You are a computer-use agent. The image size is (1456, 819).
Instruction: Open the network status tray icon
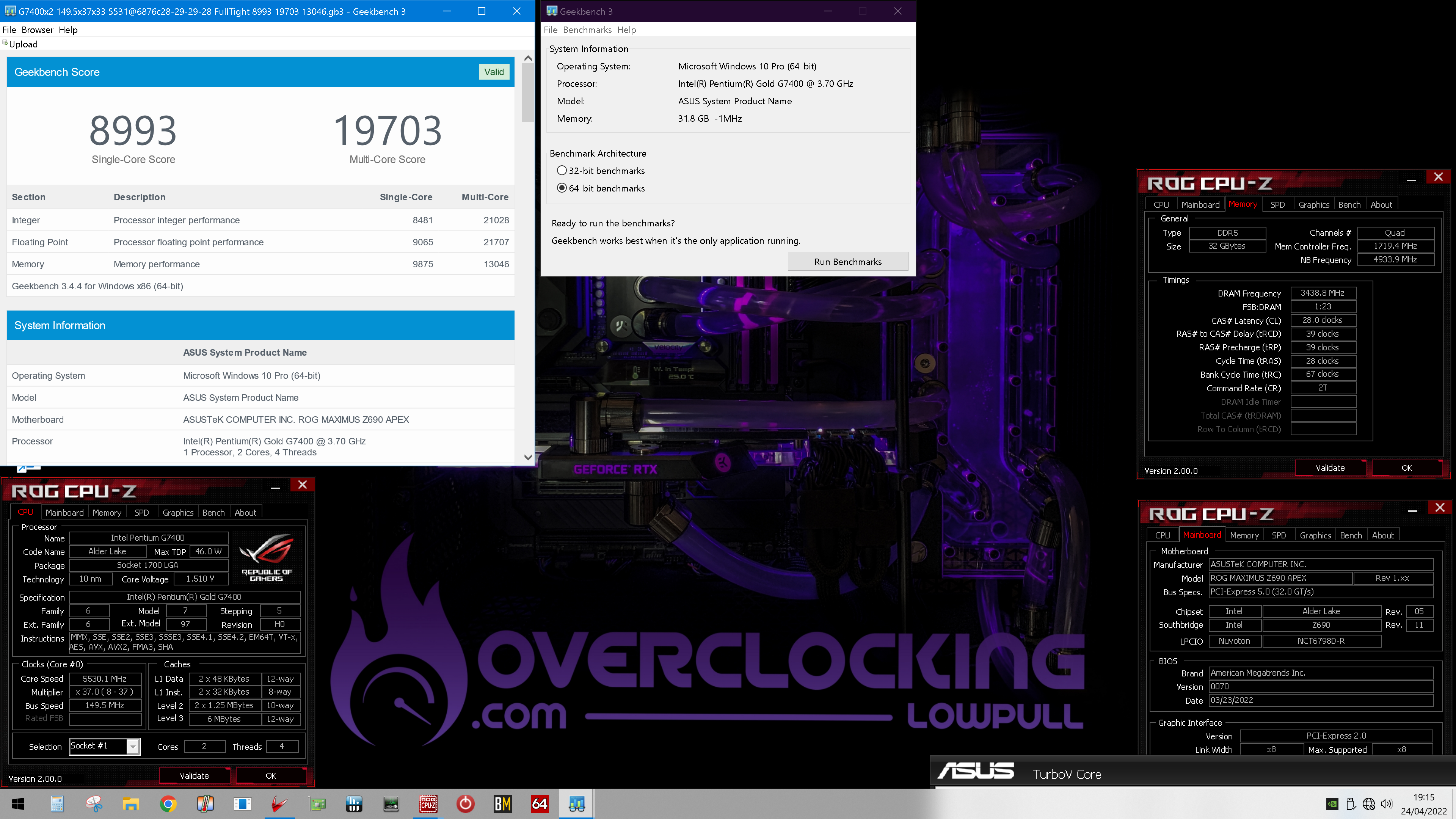coord(1368,804)
